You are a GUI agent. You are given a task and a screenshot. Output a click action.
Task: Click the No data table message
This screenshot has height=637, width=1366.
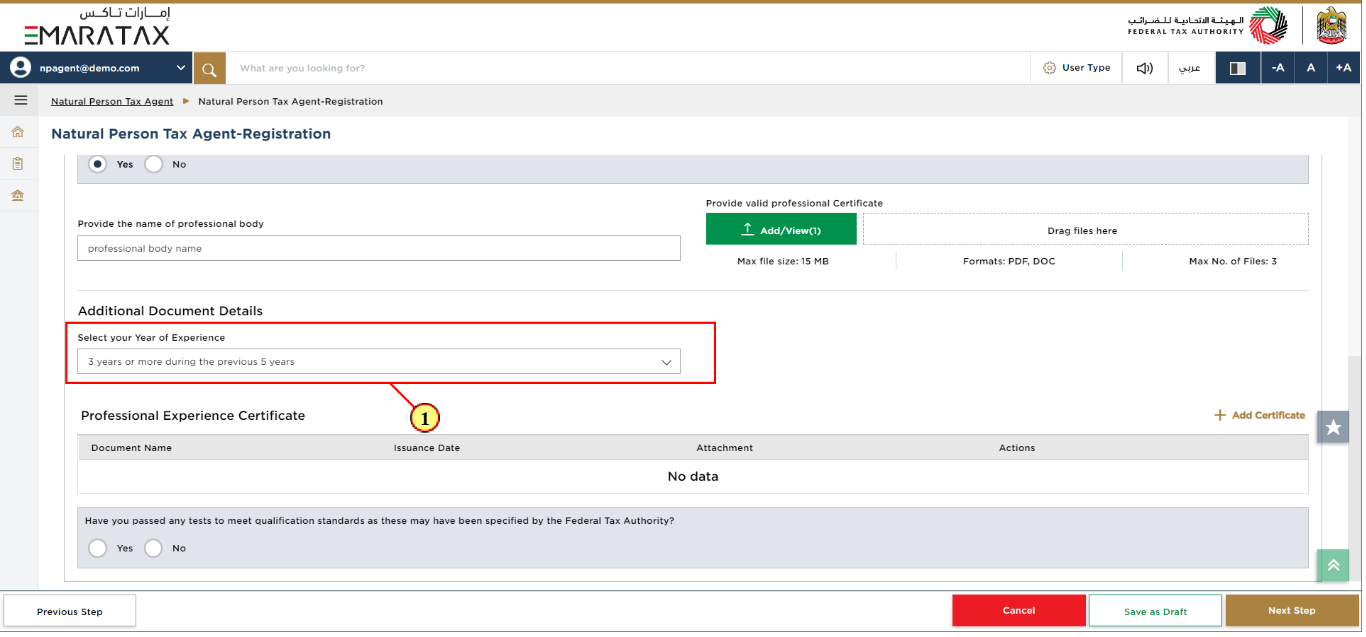[x=693, y=477]
